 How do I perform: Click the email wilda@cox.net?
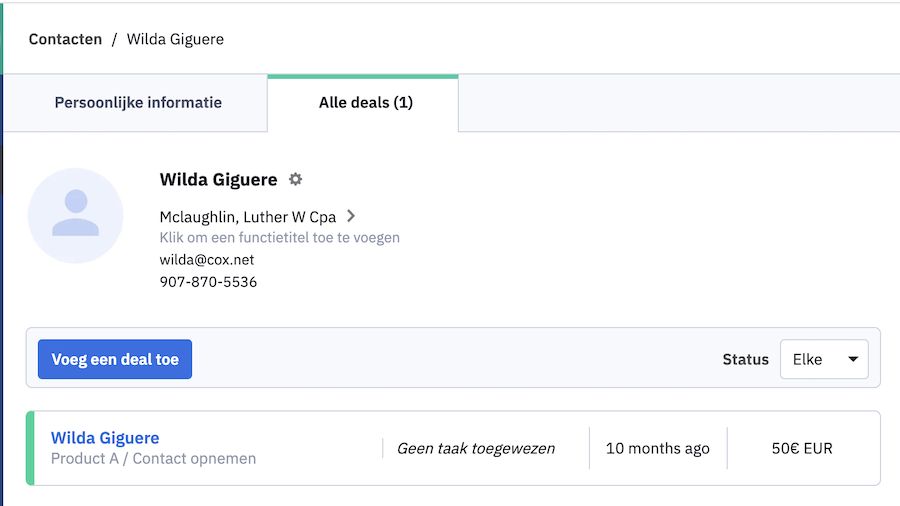pyautogui.click(x=207, y=260)
